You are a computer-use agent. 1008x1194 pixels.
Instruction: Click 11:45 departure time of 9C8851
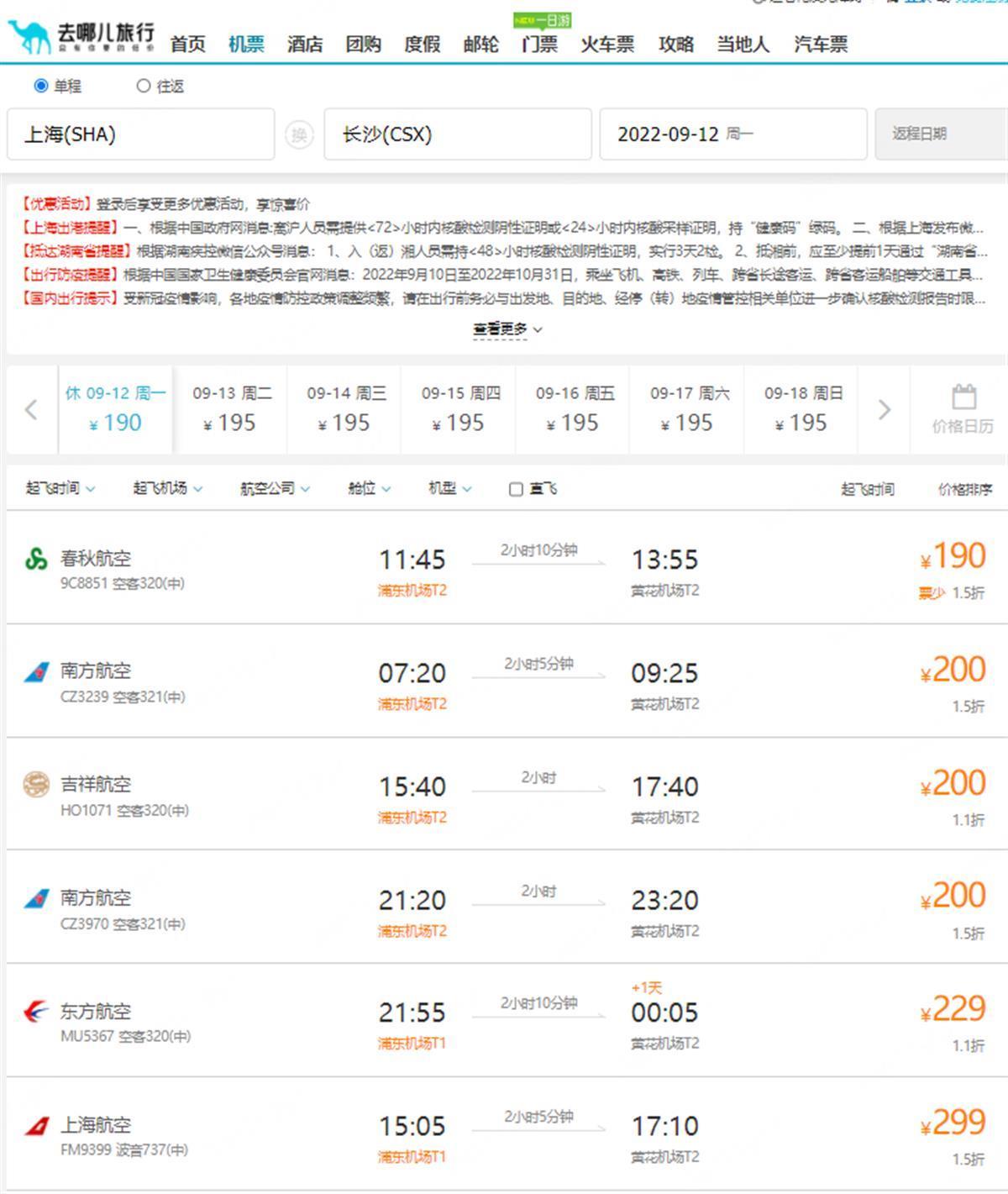pos(412,560)
